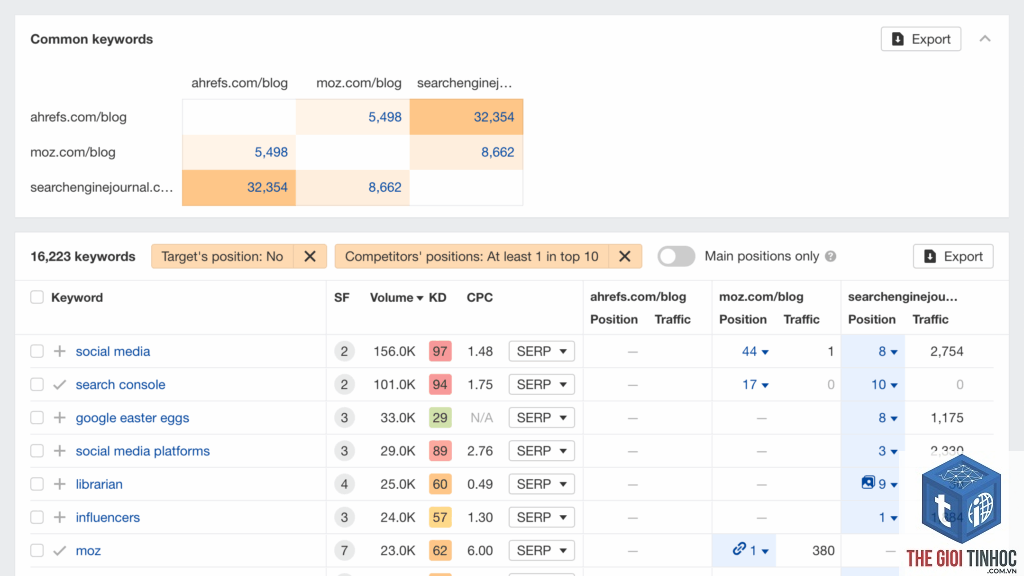Click the checkmark icon beside moz

point(59,551)
